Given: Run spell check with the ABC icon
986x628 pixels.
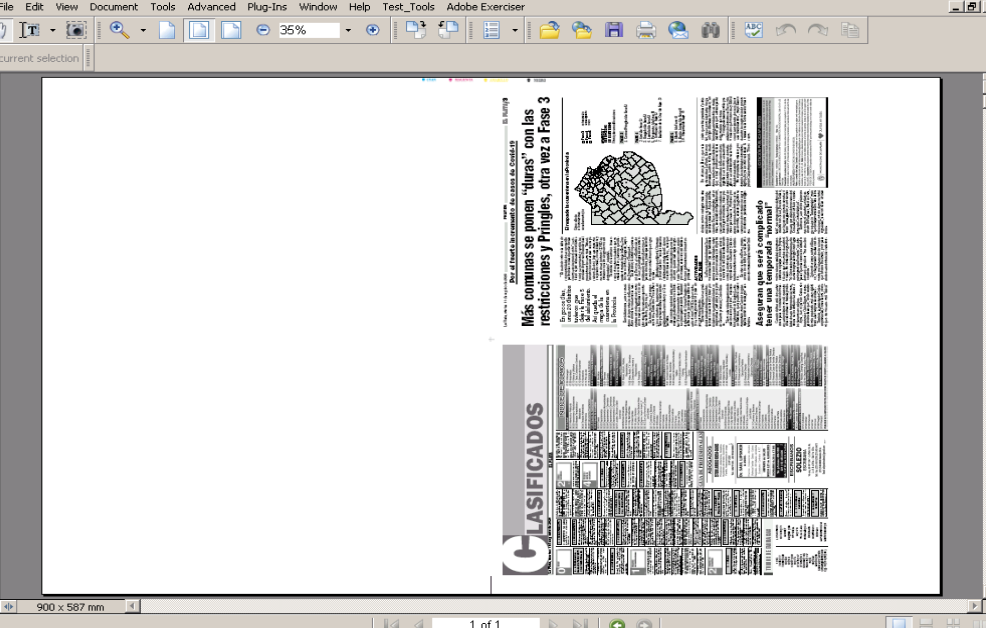Looking at the screenshot, I should pyautogui.click(x=755, y=30).
